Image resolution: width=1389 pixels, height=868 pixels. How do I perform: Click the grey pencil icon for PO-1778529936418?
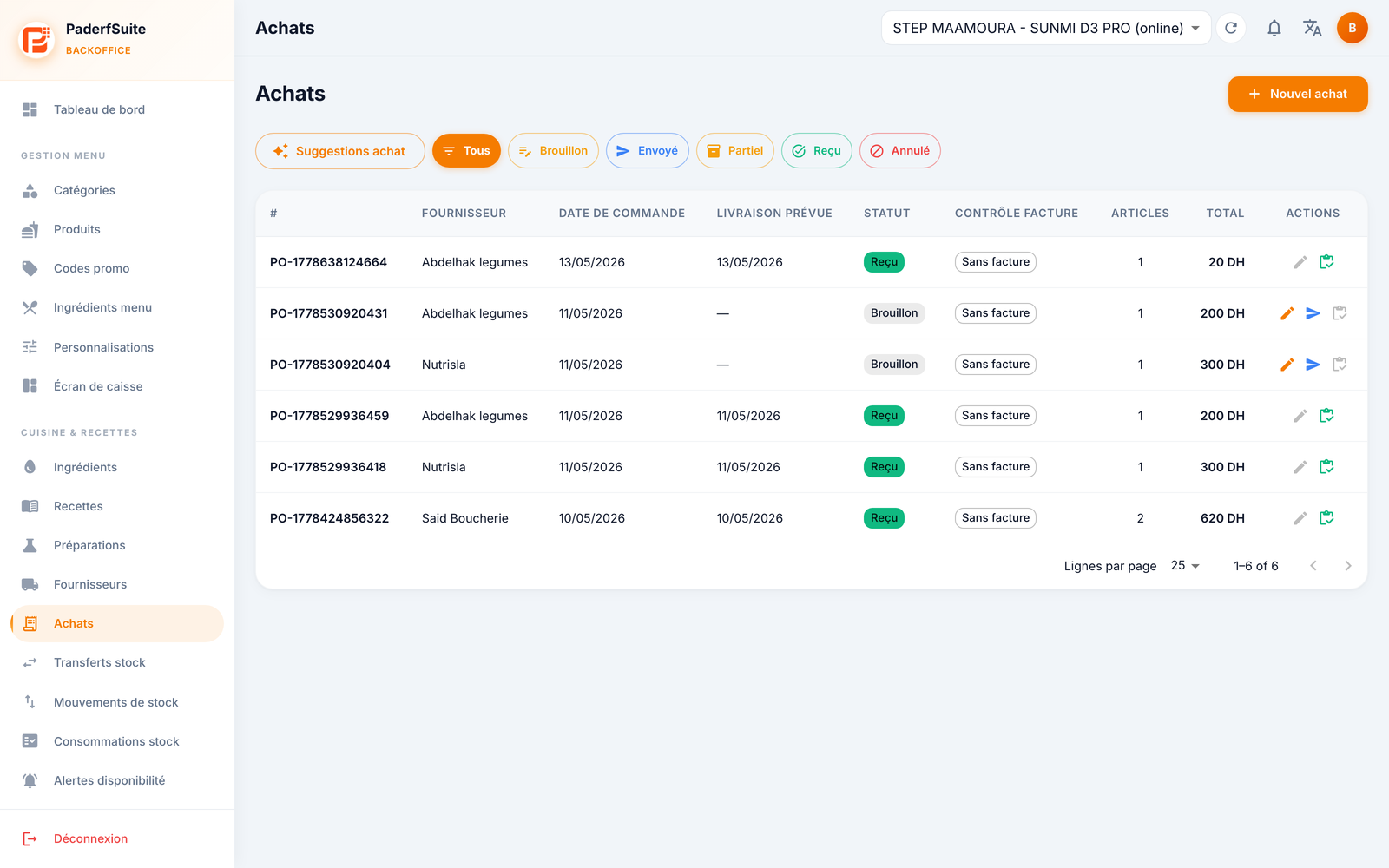[1300, 467]
